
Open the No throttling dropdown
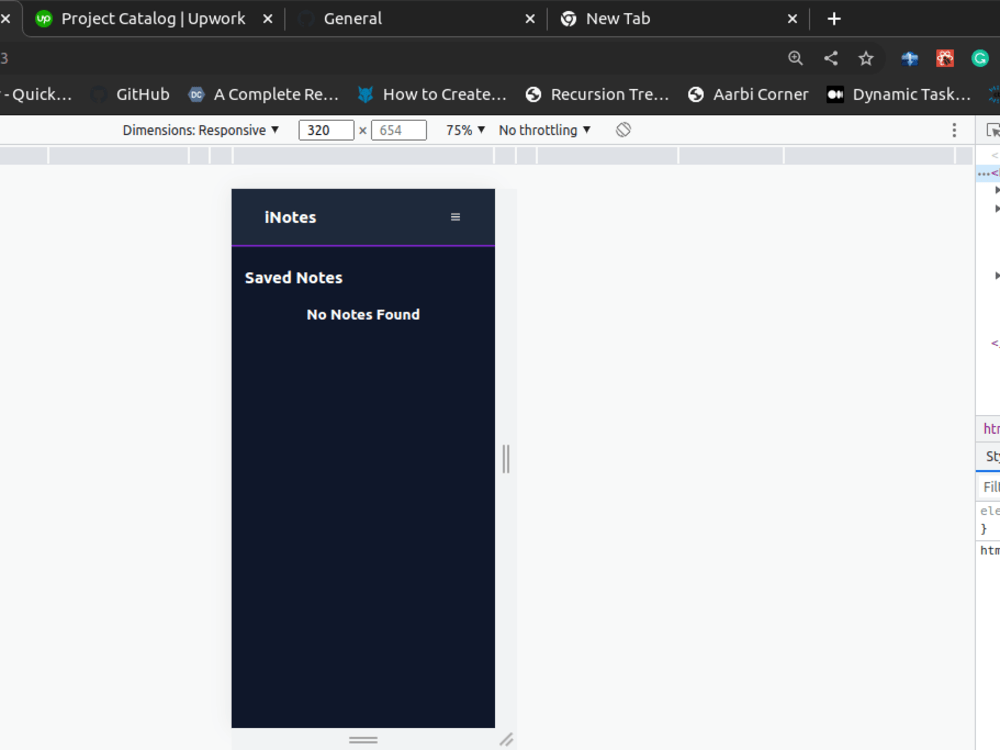pyautogui.click(x=545, y=130)
